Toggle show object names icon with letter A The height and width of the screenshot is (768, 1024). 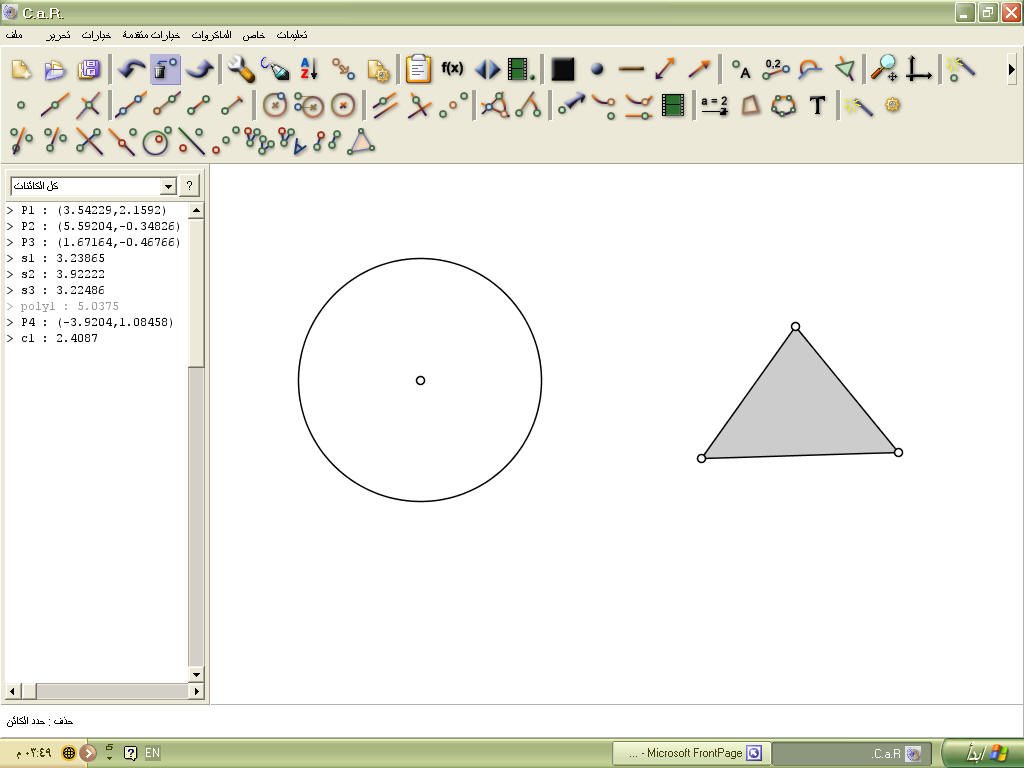(741, 69)
